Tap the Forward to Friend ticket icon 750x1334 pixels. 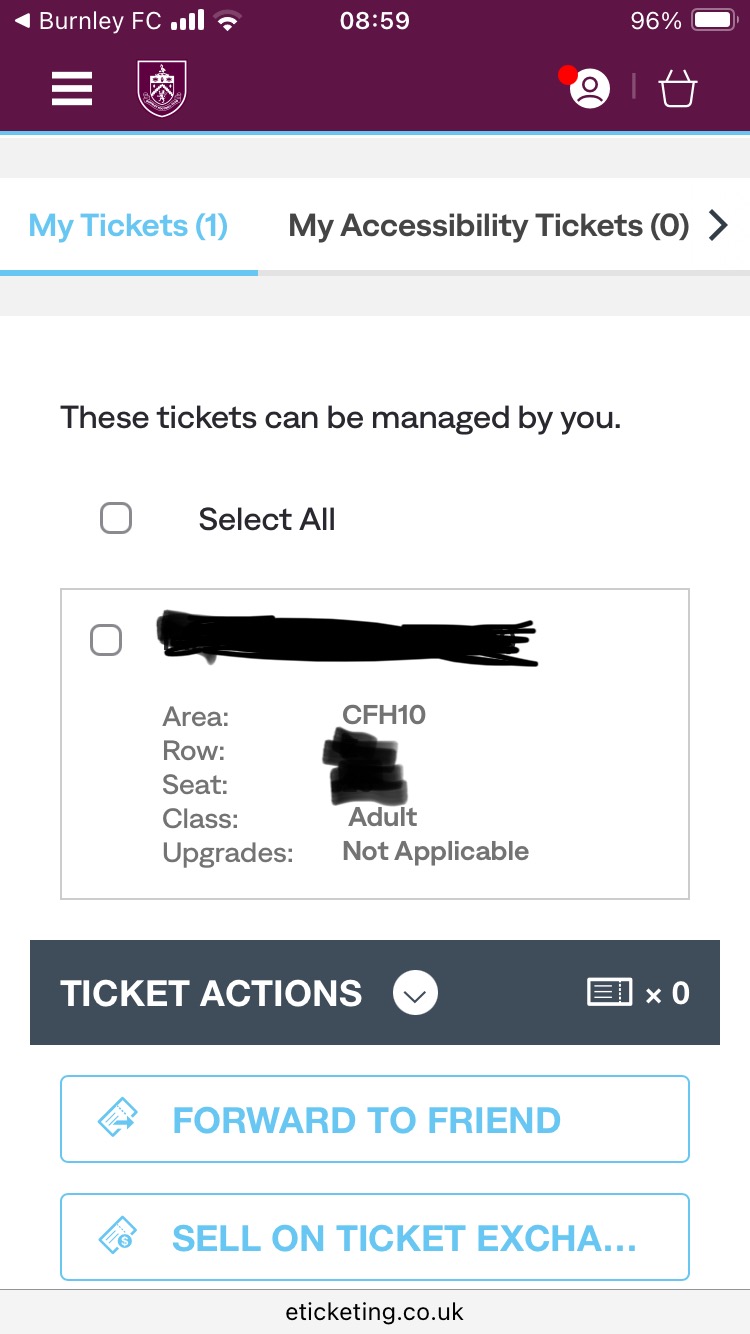pos(118,1119)
